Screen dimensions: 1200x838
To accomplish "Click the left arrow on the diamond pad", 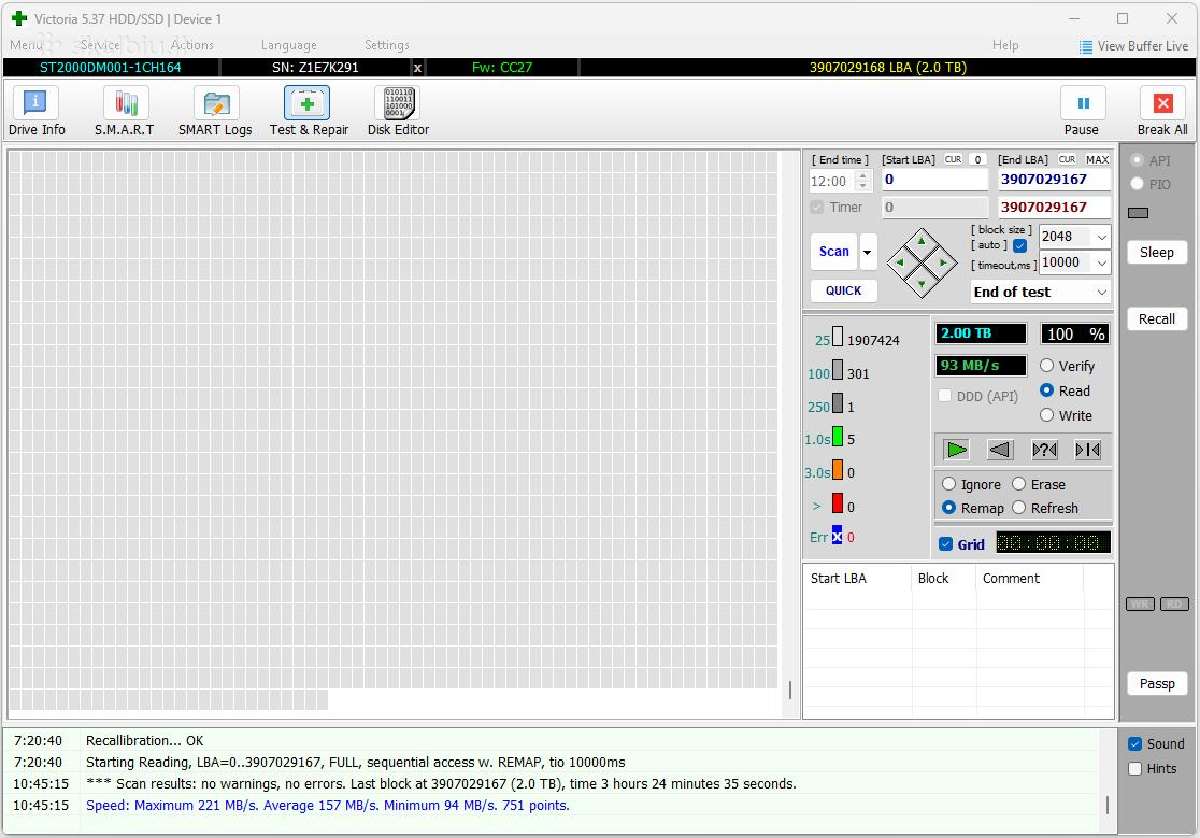I will point(900,264).
